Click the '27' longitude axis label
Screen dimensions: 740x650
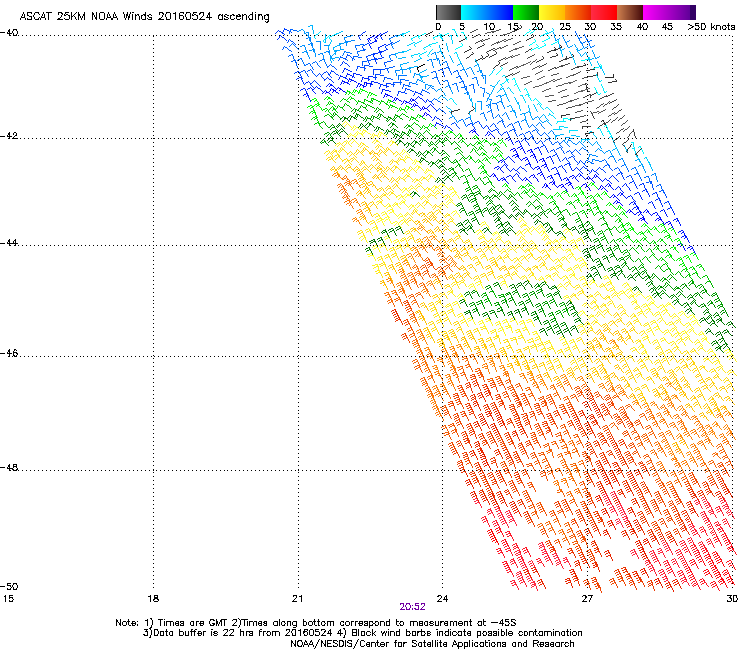point(587,599)
